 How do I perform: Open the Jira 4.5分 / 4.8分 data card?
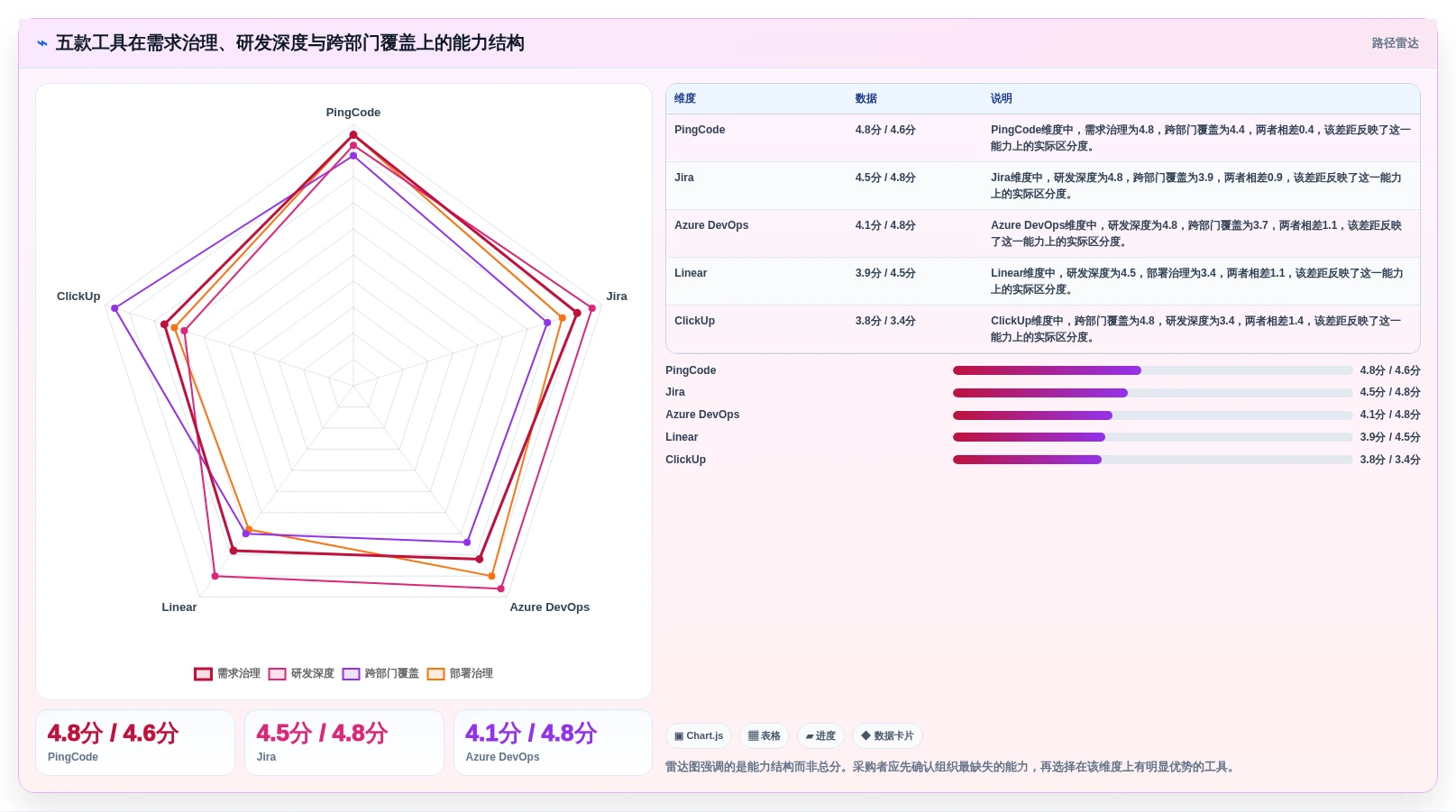coord(344,743)
